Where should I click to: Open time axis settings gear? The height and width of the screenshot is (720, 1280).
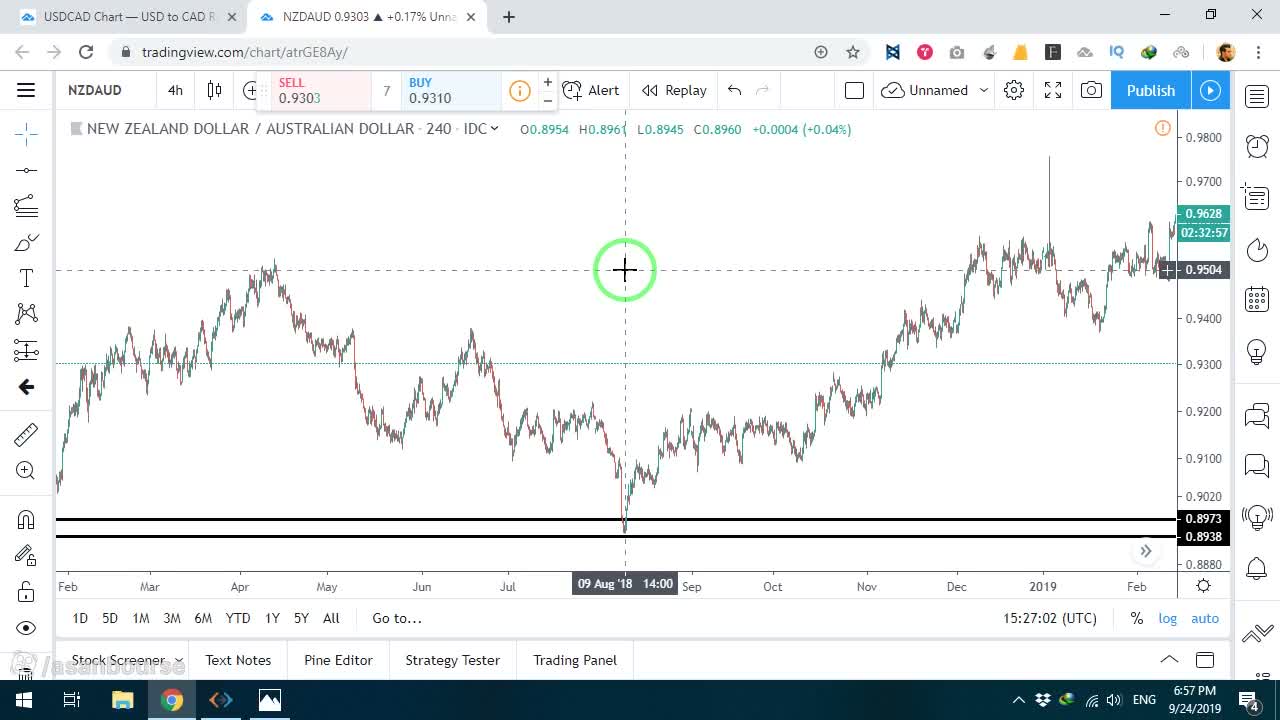[x=1204, y=586]
